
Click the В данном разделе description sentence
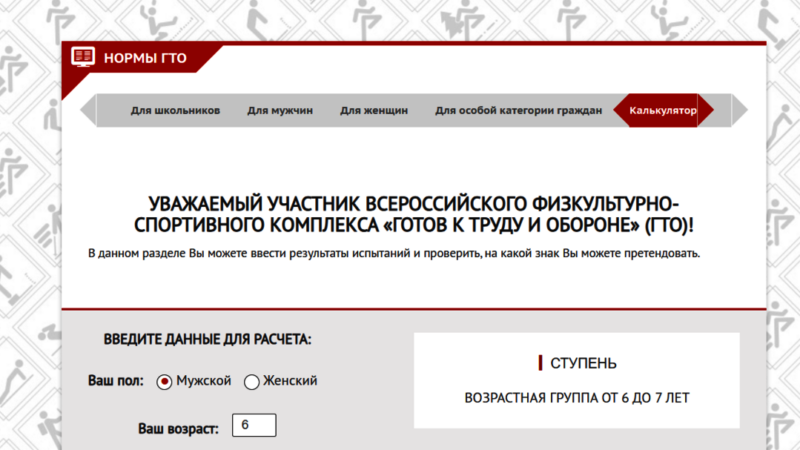click(x=394, y=254)
